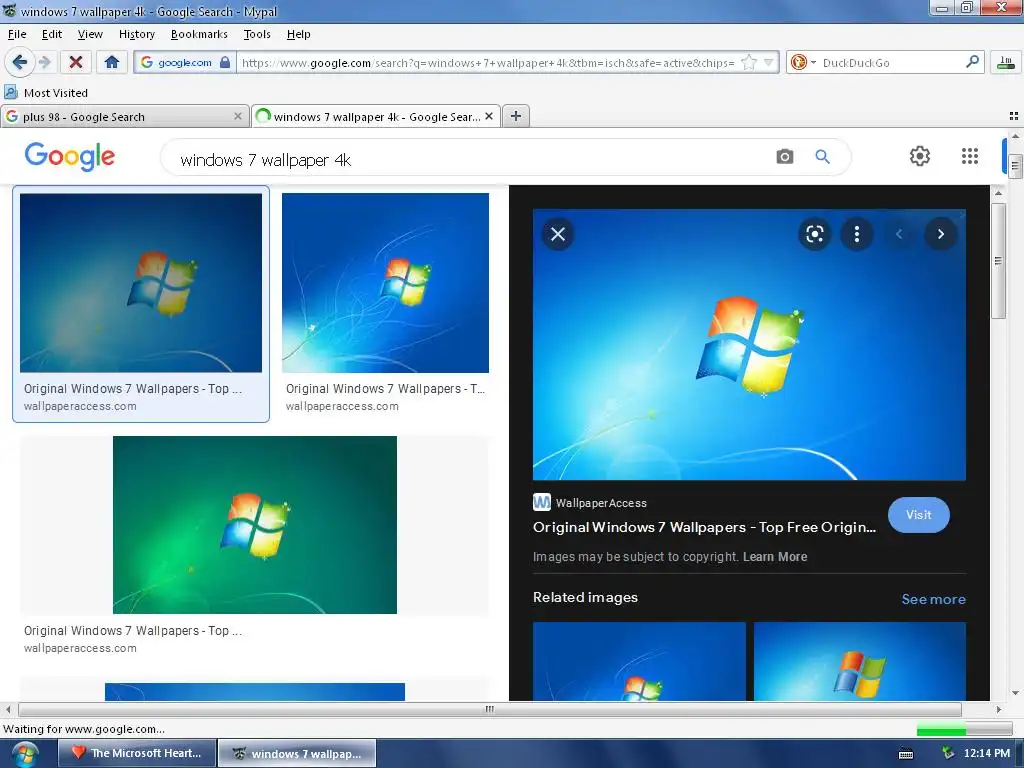Click the Google Lens search icon in preview
The image size is (1024, 768).
[x=814, y=234]
